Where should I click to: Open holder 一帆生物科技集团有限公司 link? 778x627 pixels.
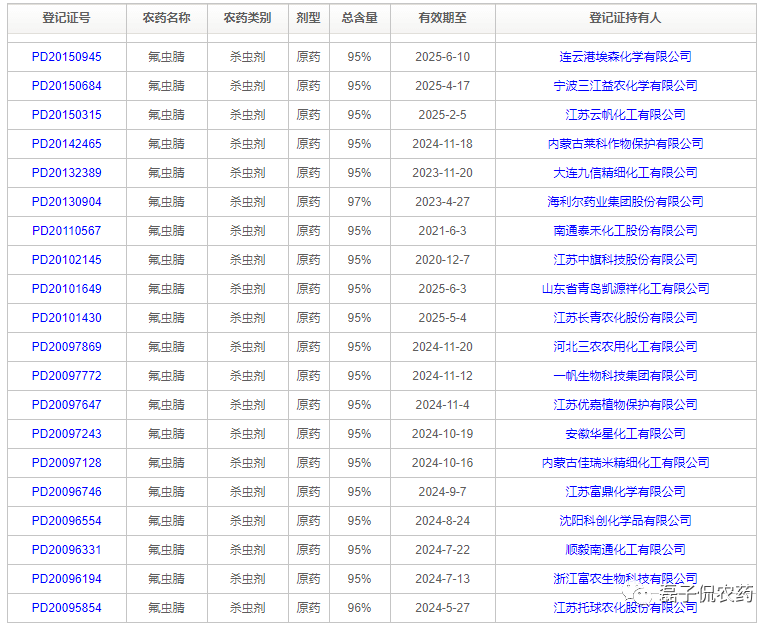click(625, 376)
